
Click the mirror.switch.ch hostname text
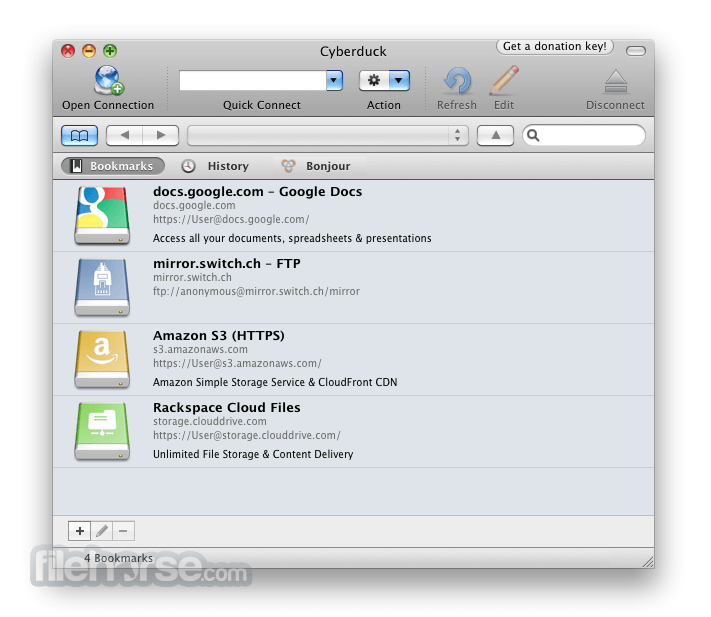point(192,277)
